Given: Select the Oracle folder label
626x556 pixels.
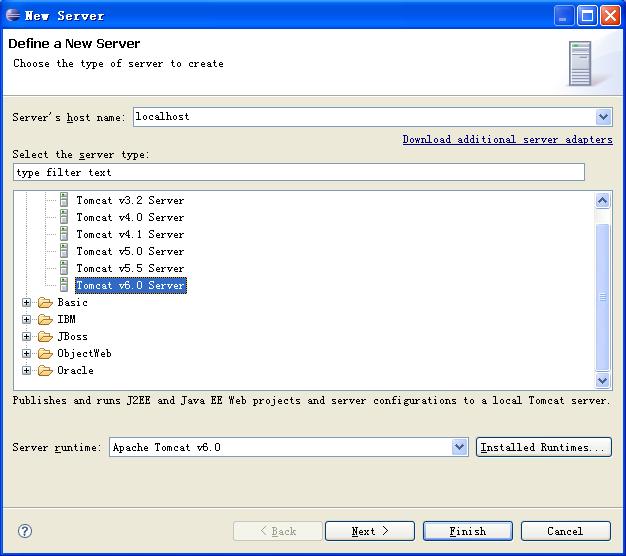Looking at the screenshot, I should coord(75,370).
